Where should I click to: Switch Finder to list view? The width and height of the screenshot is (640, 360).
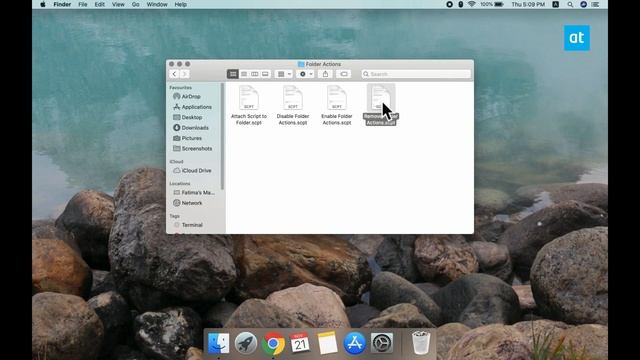point(244,74)
